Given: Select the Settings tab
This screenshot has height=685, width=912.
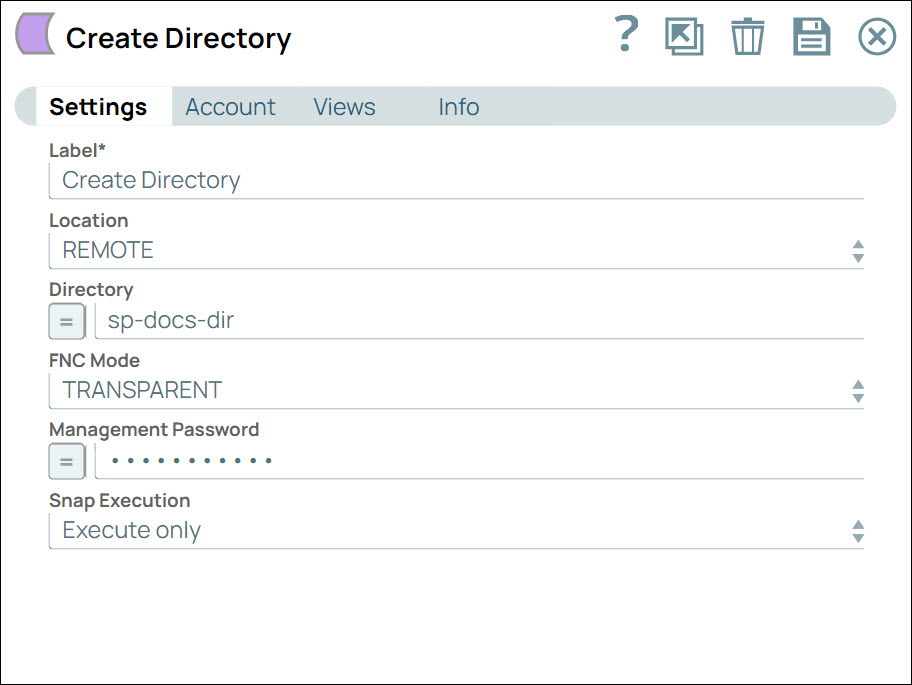Looking at the screenshot, I should [98, 107].
